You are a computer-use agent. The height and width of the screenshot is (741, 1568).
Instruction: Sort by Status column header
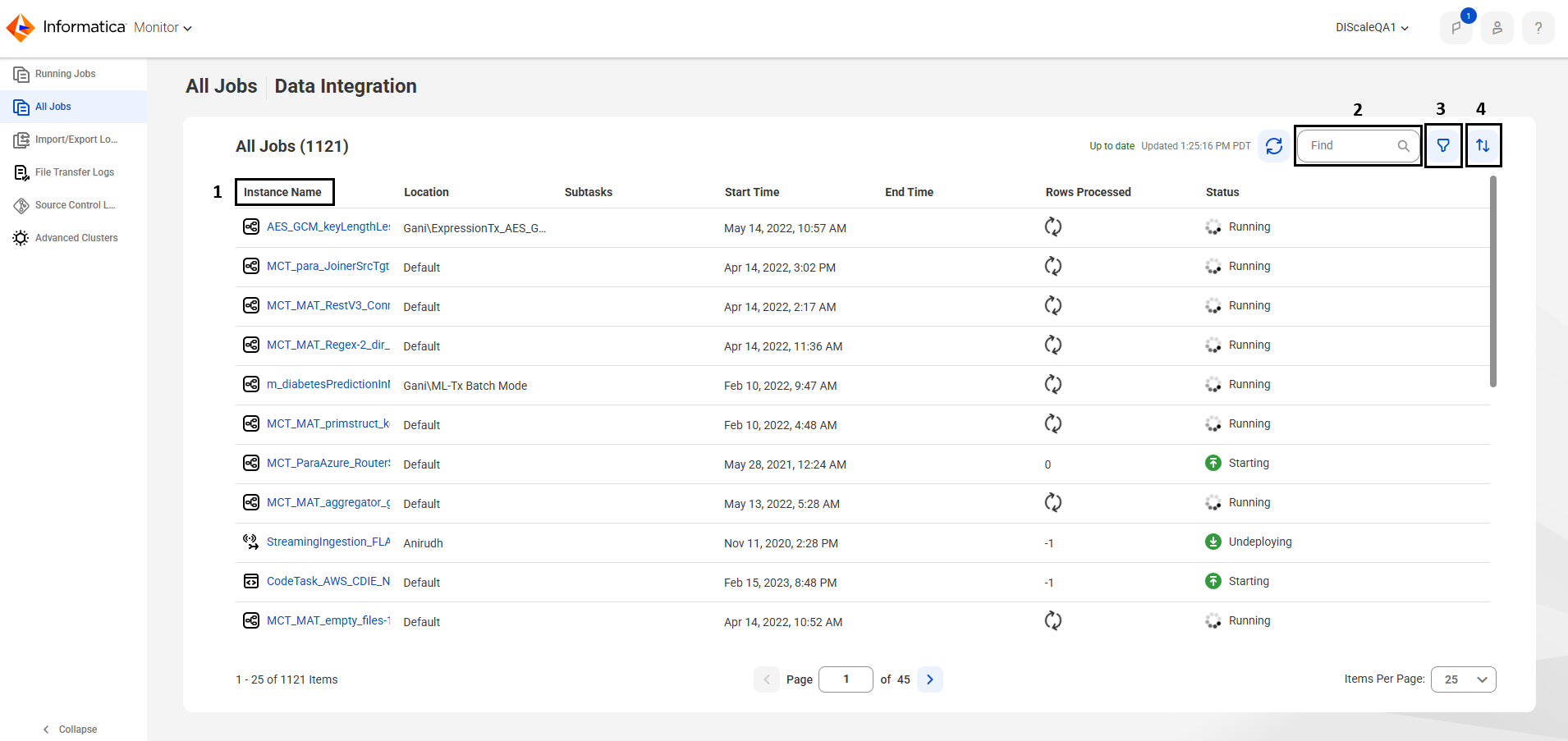[x=1222, y=192]
